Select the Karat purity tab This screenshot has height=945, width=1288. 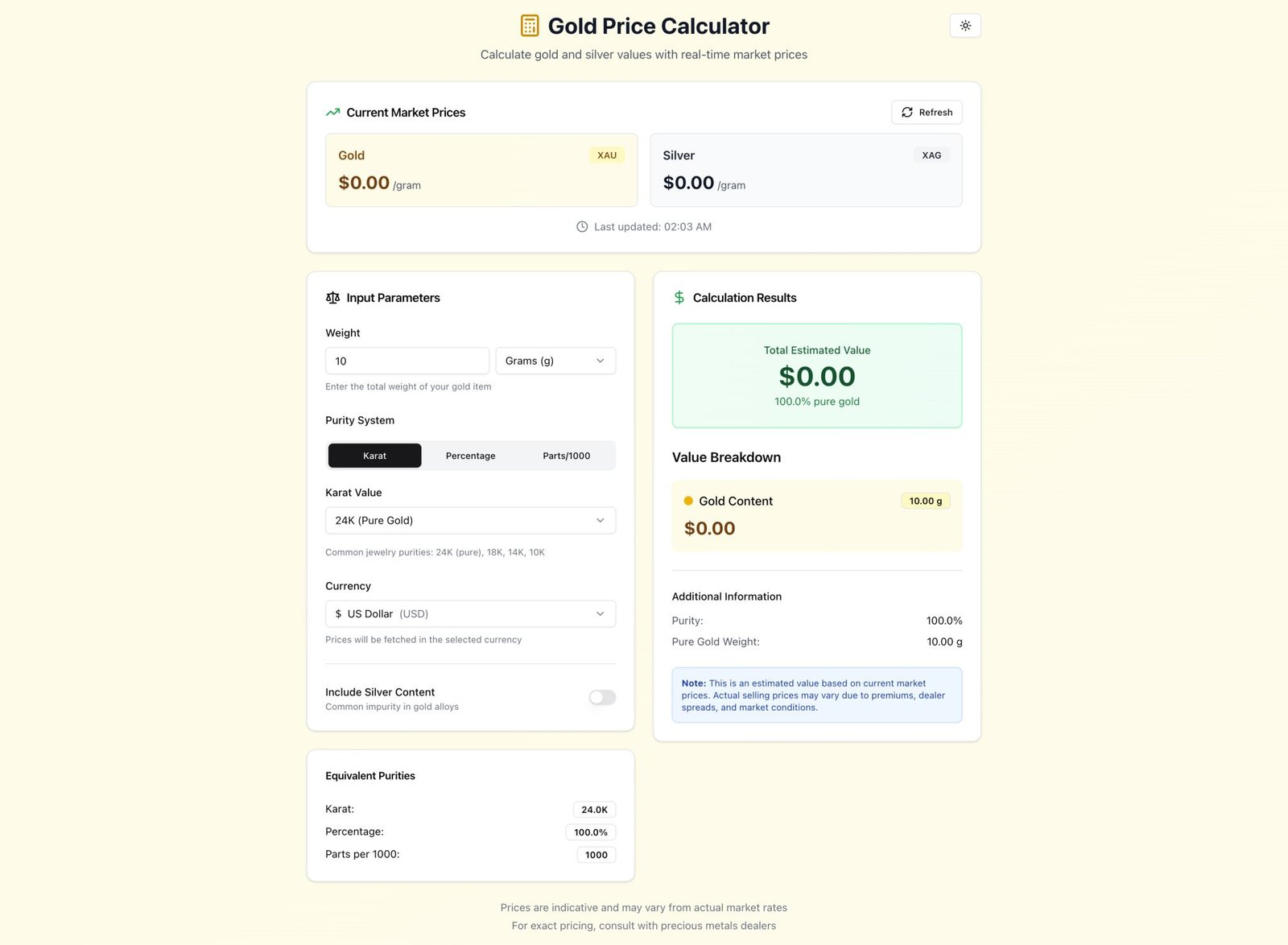tap(374, 456)
